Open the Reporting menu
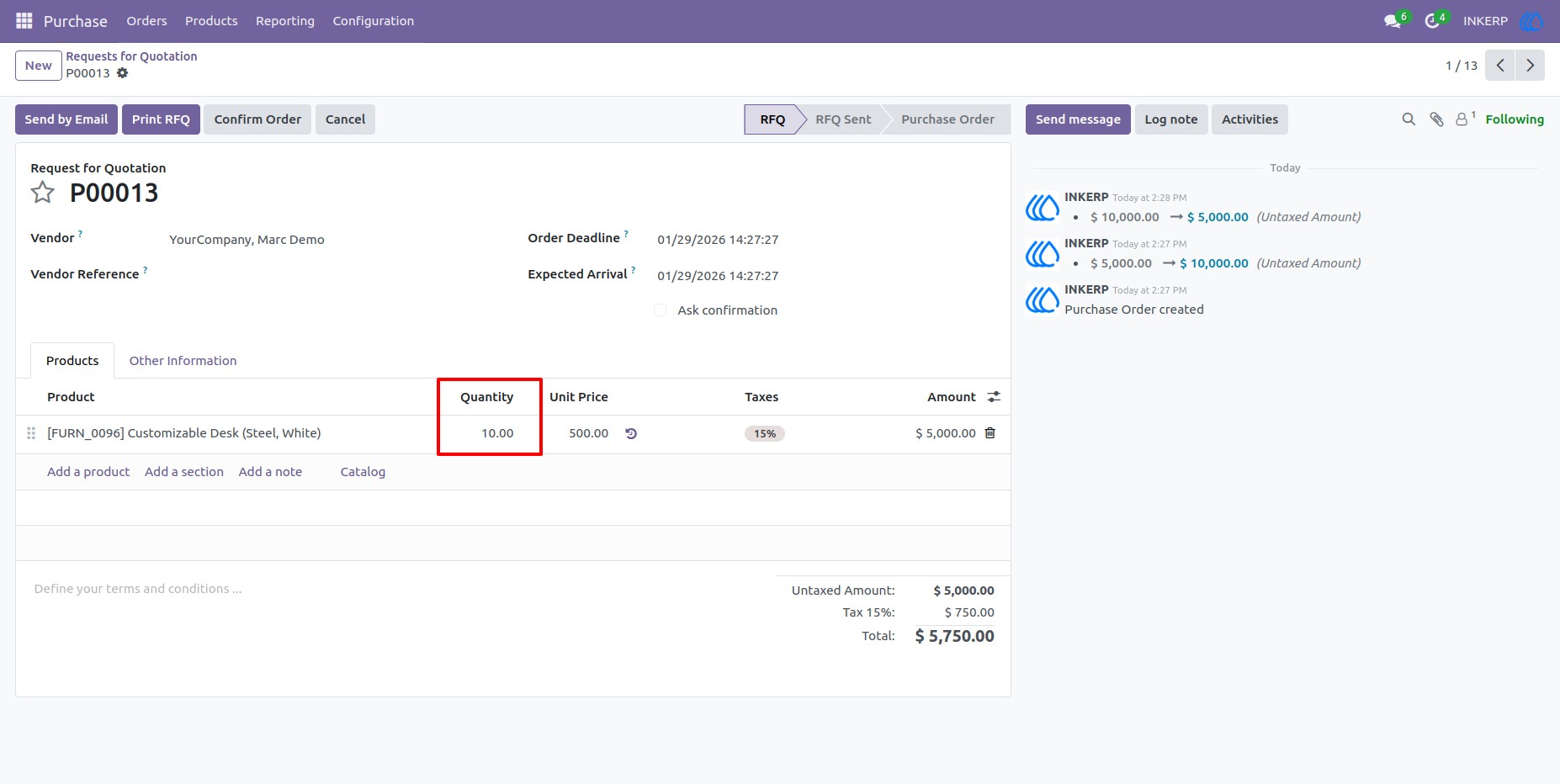1560x784 pixels. pos(285,21)
